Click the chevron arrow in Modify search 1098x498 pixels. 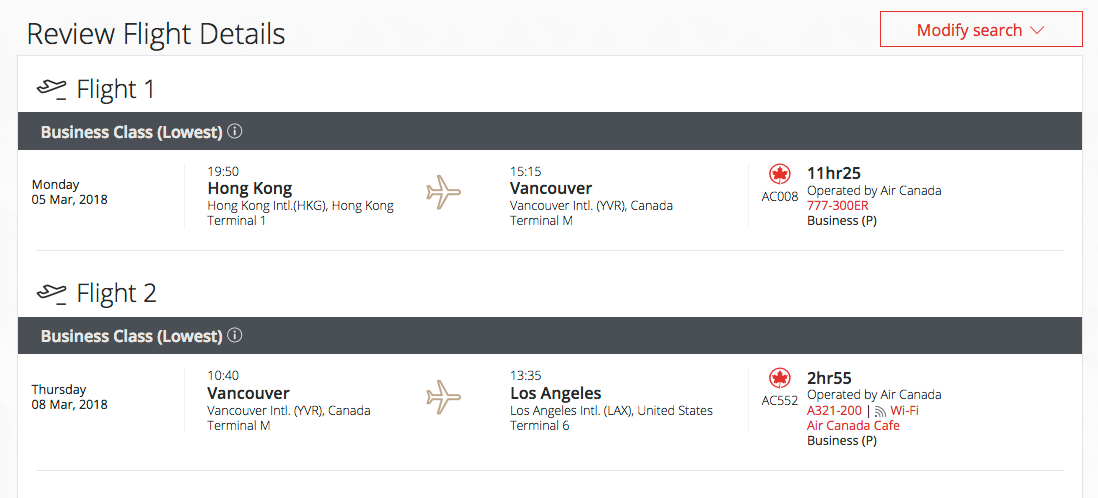click(x=1037, y=31)
